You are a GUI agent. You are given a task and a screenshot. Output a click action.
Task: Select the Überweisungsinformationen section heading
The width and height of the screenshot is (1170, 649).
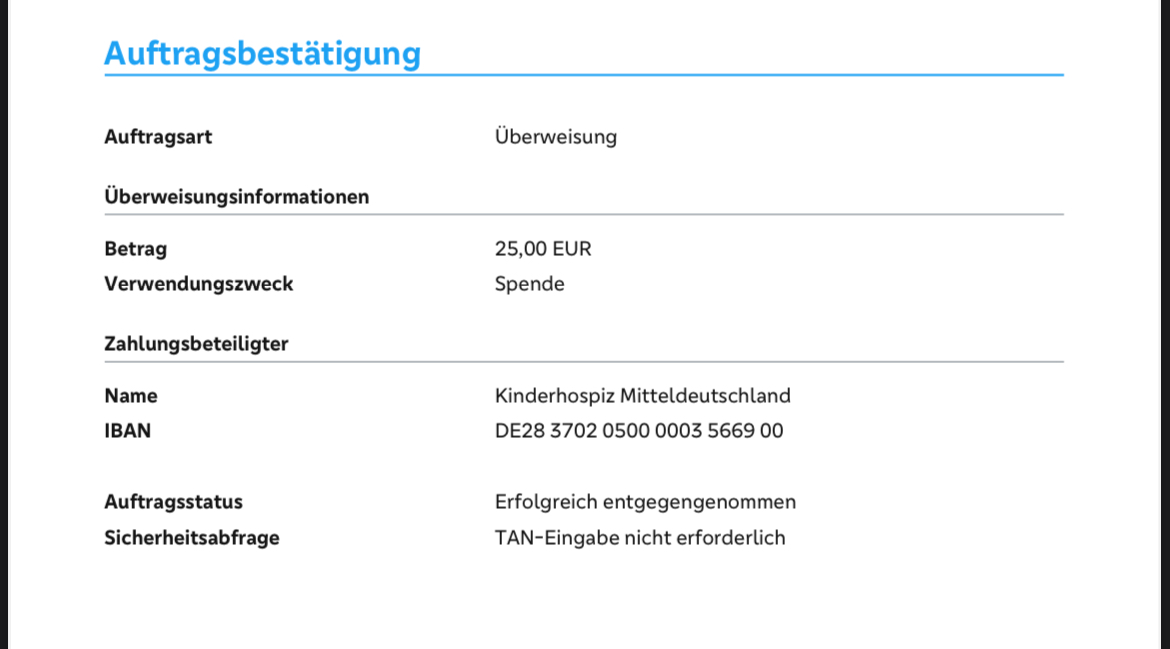236,197
